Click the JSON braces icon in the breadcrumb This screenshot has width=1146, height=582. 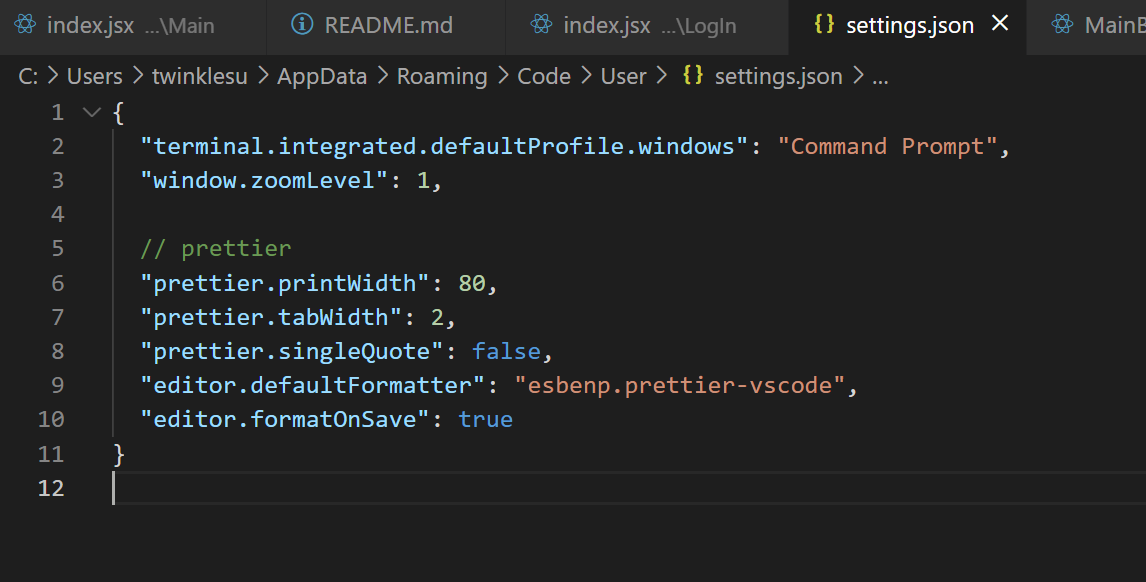(693, 75)
